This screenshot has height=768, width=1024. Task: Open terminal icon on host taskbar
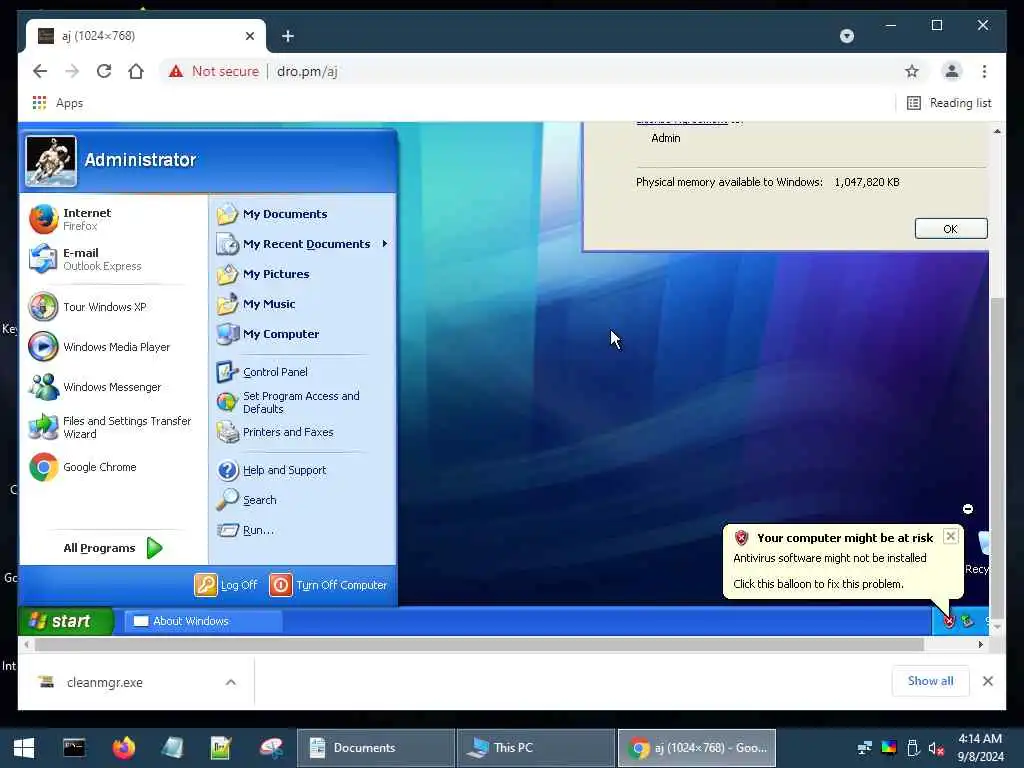(74, 748)
